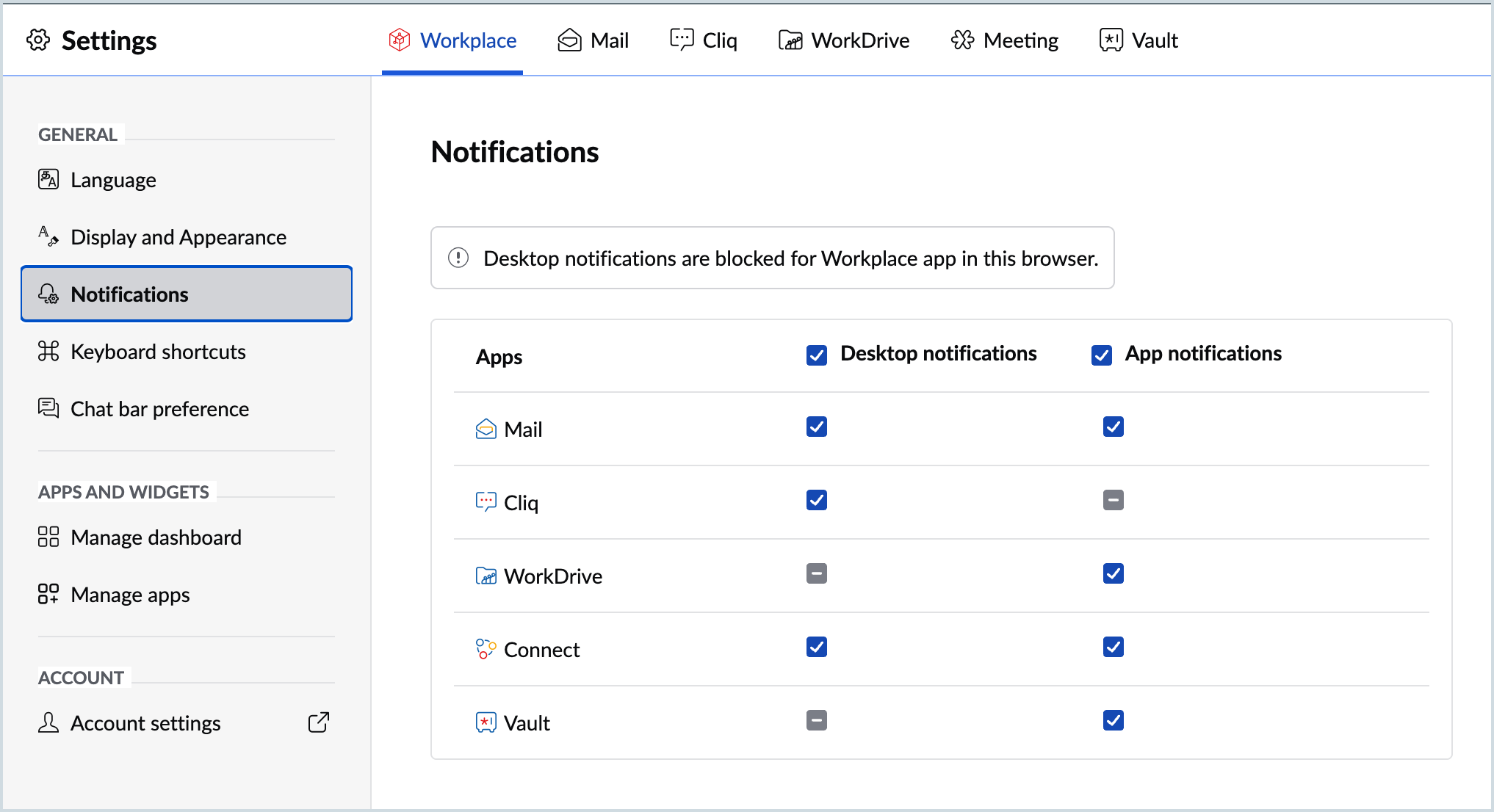Viewport: 1494px width, 812px height.
Task: Open Language settings
Action: click(x=187, y=179)
